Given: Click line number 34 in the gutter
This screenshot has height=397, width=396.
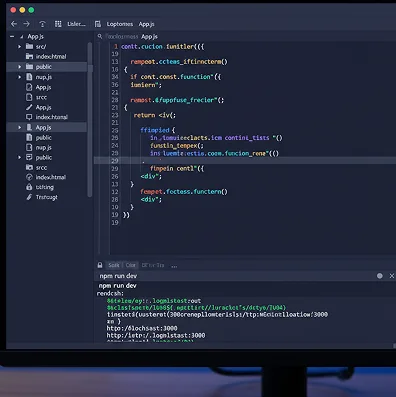Looking at the screenshot, I should click(x=115, y=77).
